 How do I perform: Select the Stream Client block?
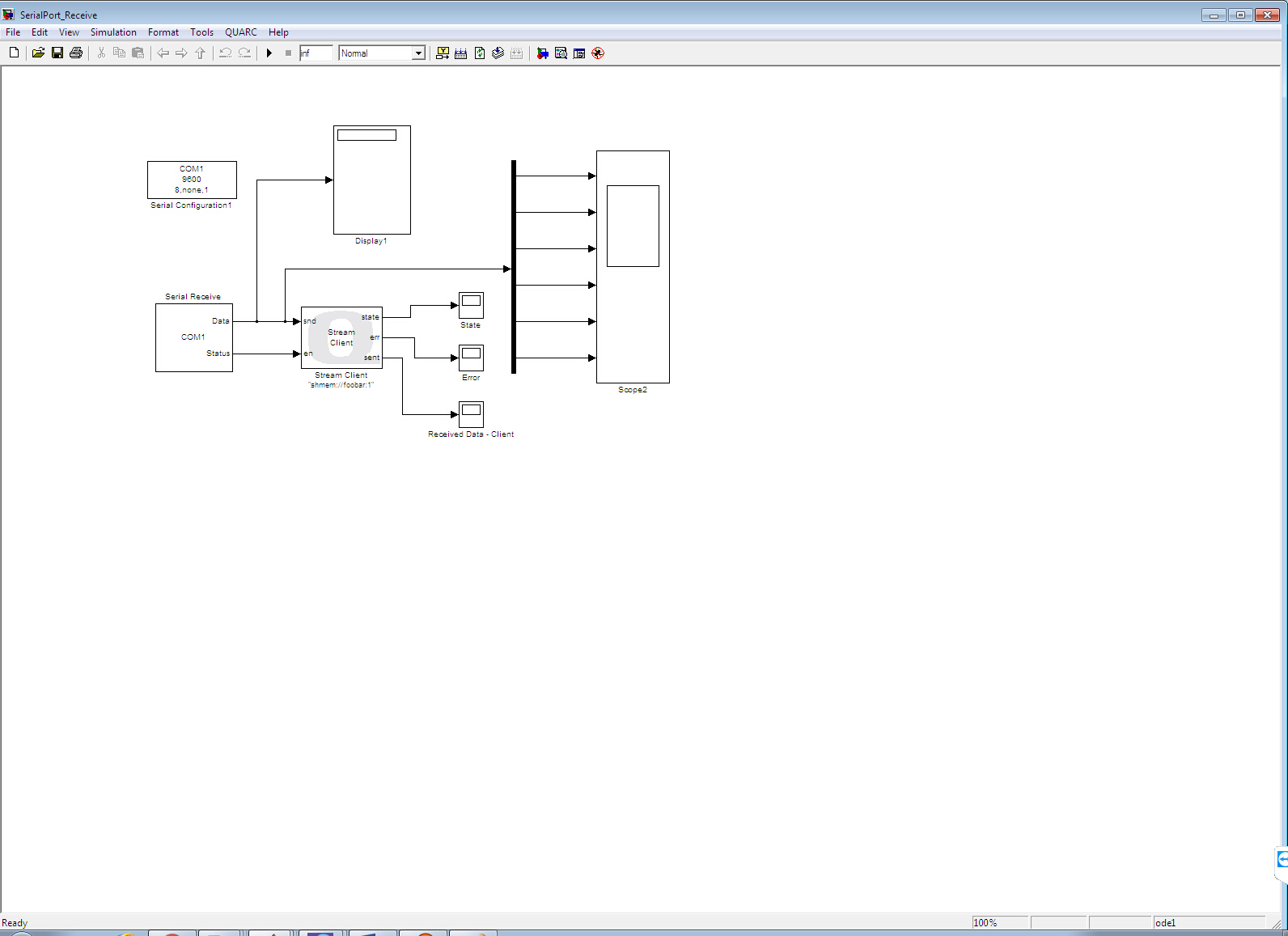(x=341, y=337)
